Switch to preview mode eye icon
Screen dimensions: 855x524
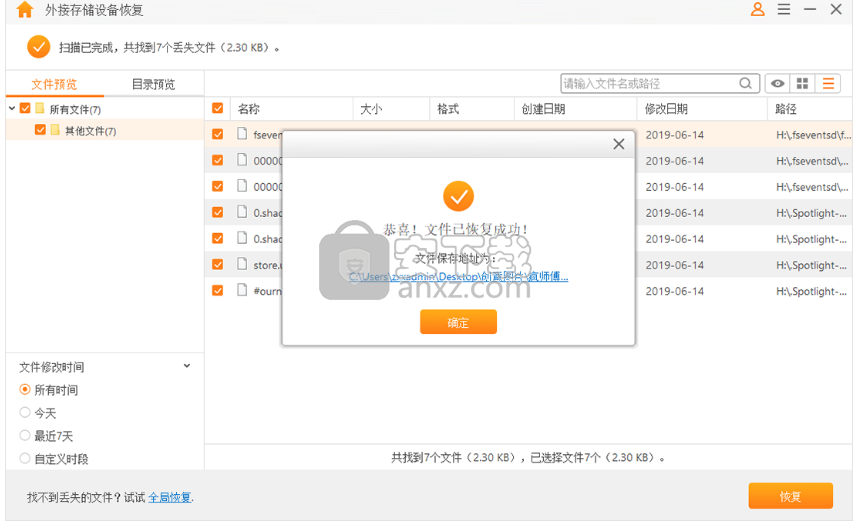click(x=778, y=83)
